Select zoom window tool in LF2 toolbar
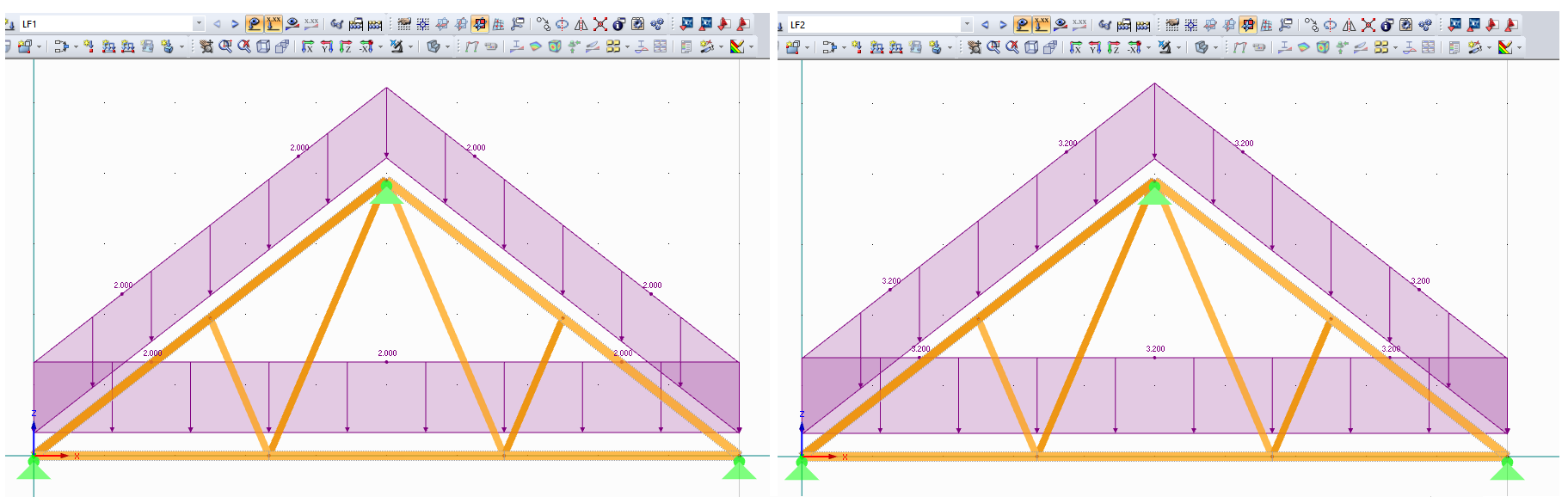The width and height of the screenshot is (1568, 497). coord(993,46)
